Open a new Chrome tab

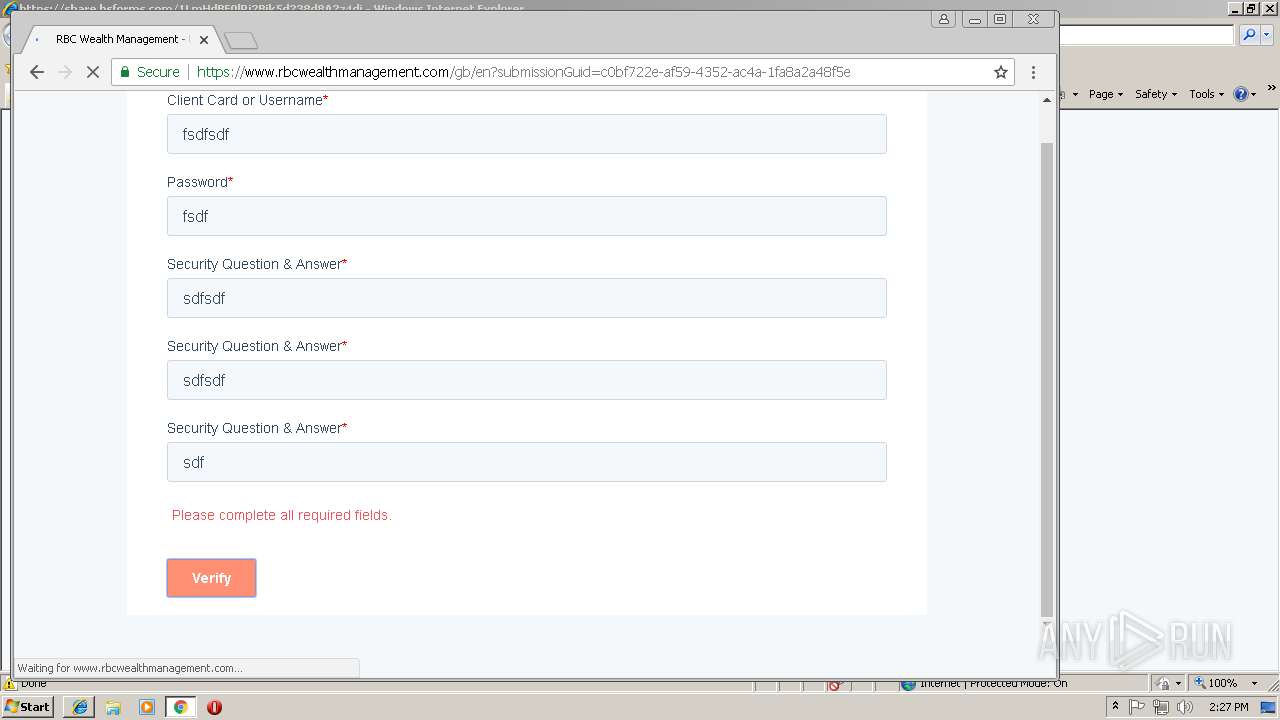241,41
